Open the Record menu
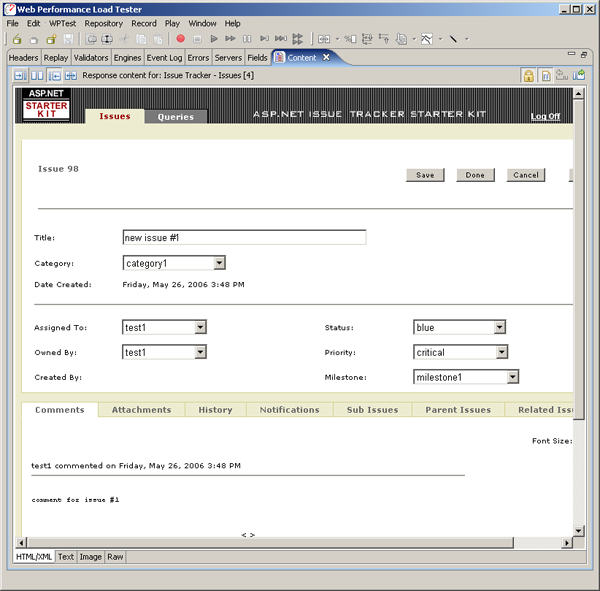The image size is (600, 591). [144, 23]
